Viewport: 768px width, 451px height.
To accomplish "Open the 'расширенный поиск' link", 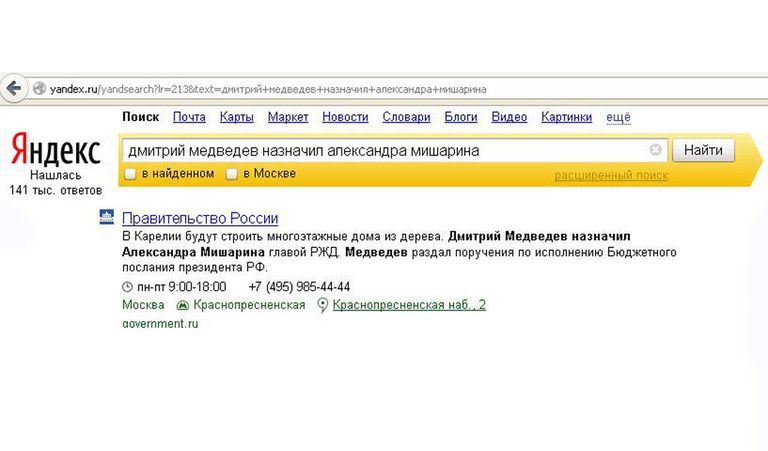I will [611, 175].
